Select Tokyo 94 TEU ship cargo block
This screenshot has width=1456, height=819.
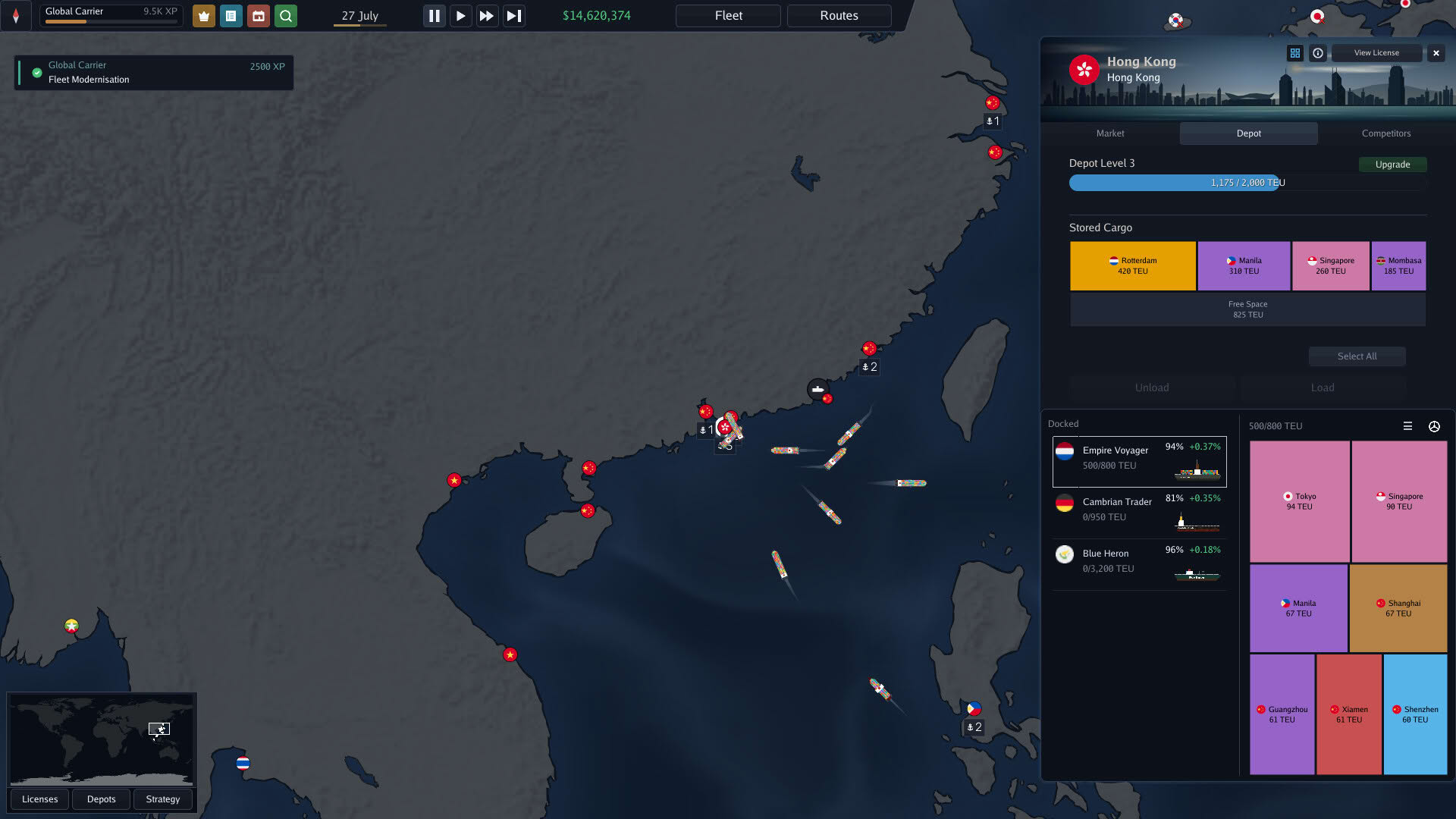1299,501
